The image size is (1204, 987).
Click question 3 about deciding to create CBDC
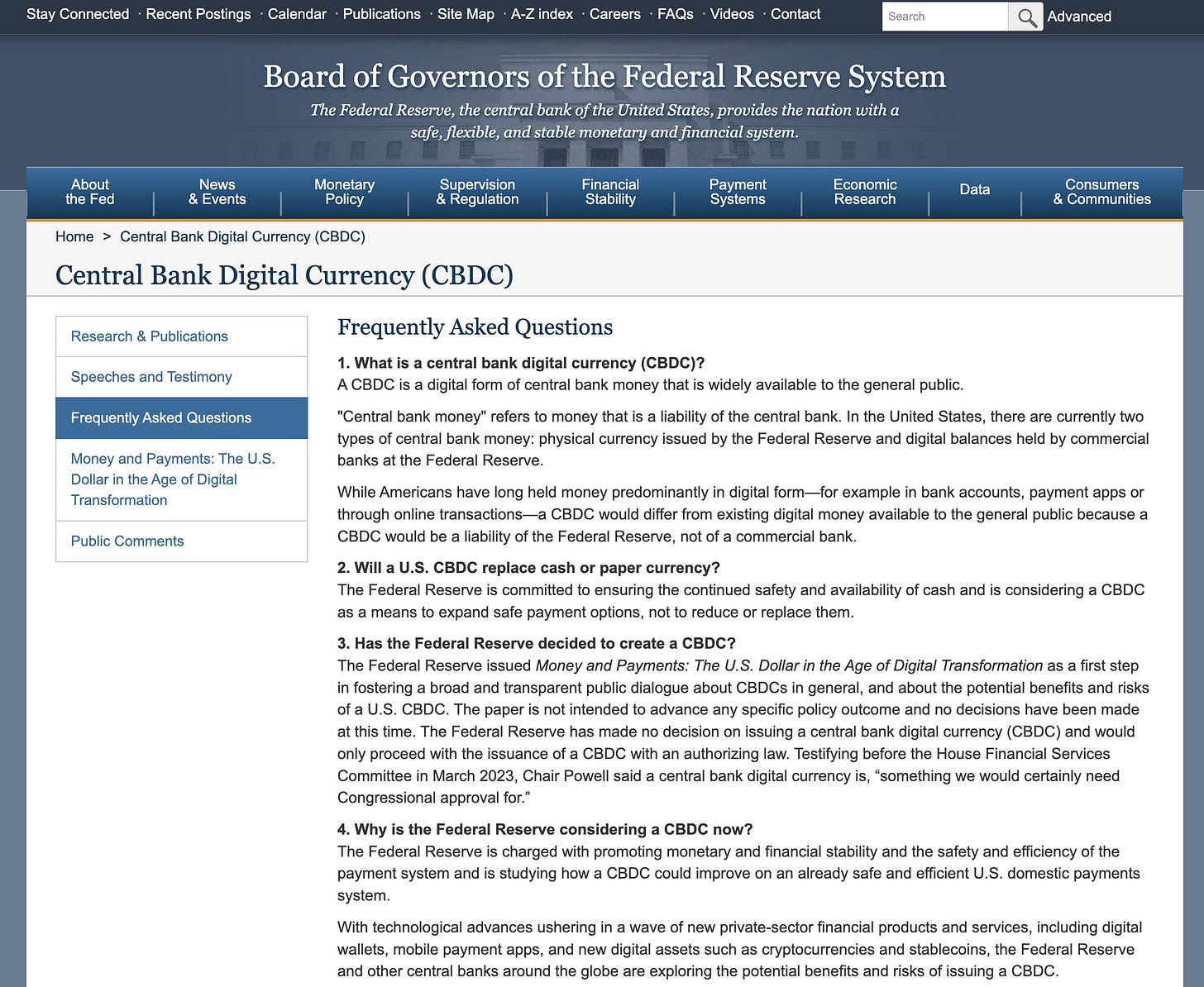click(537, 643)
